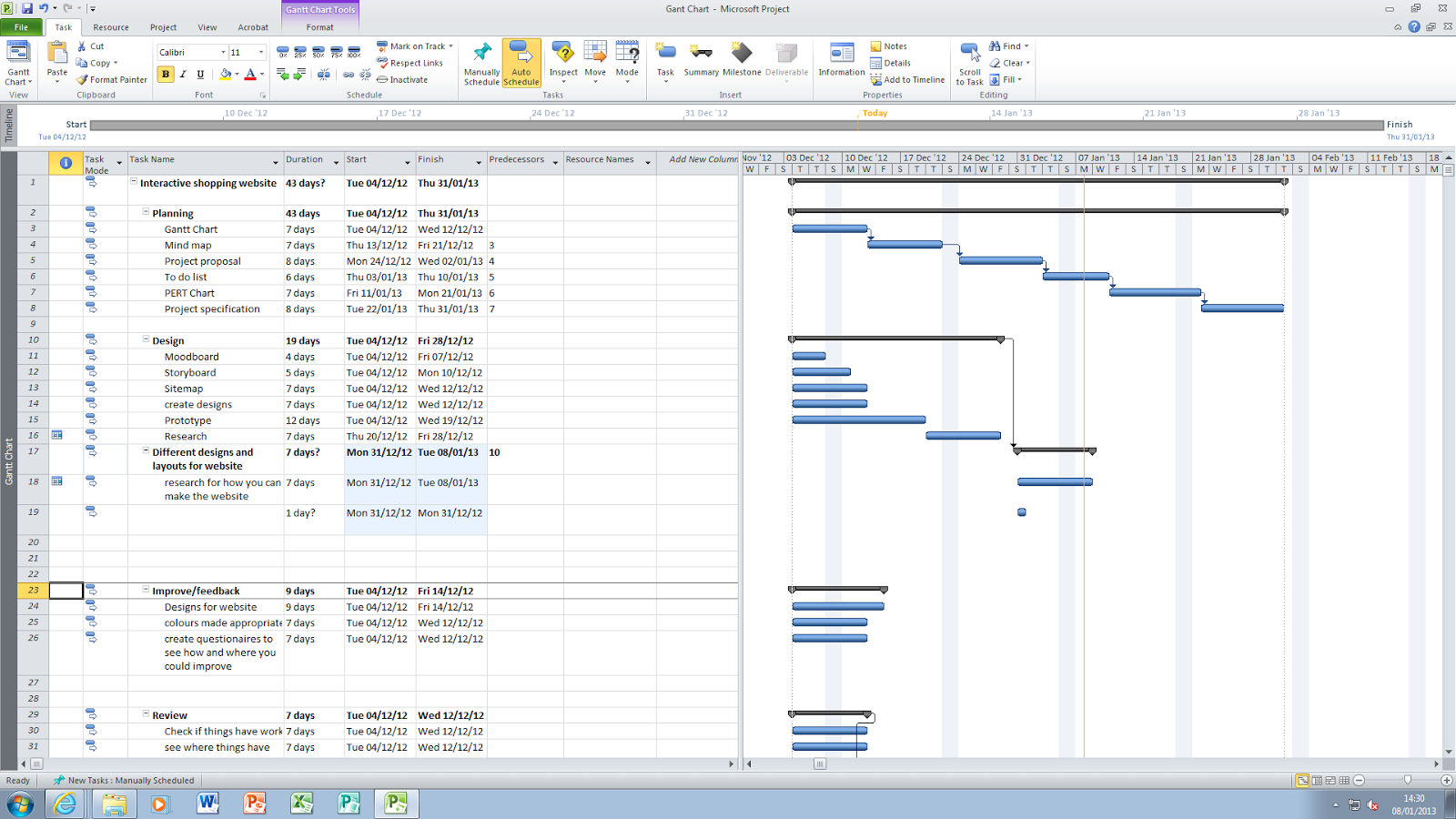Screen dimensions: 1456x819
Task: Switch to the Resource ribbon tab
Action: [x=110, y=27]
